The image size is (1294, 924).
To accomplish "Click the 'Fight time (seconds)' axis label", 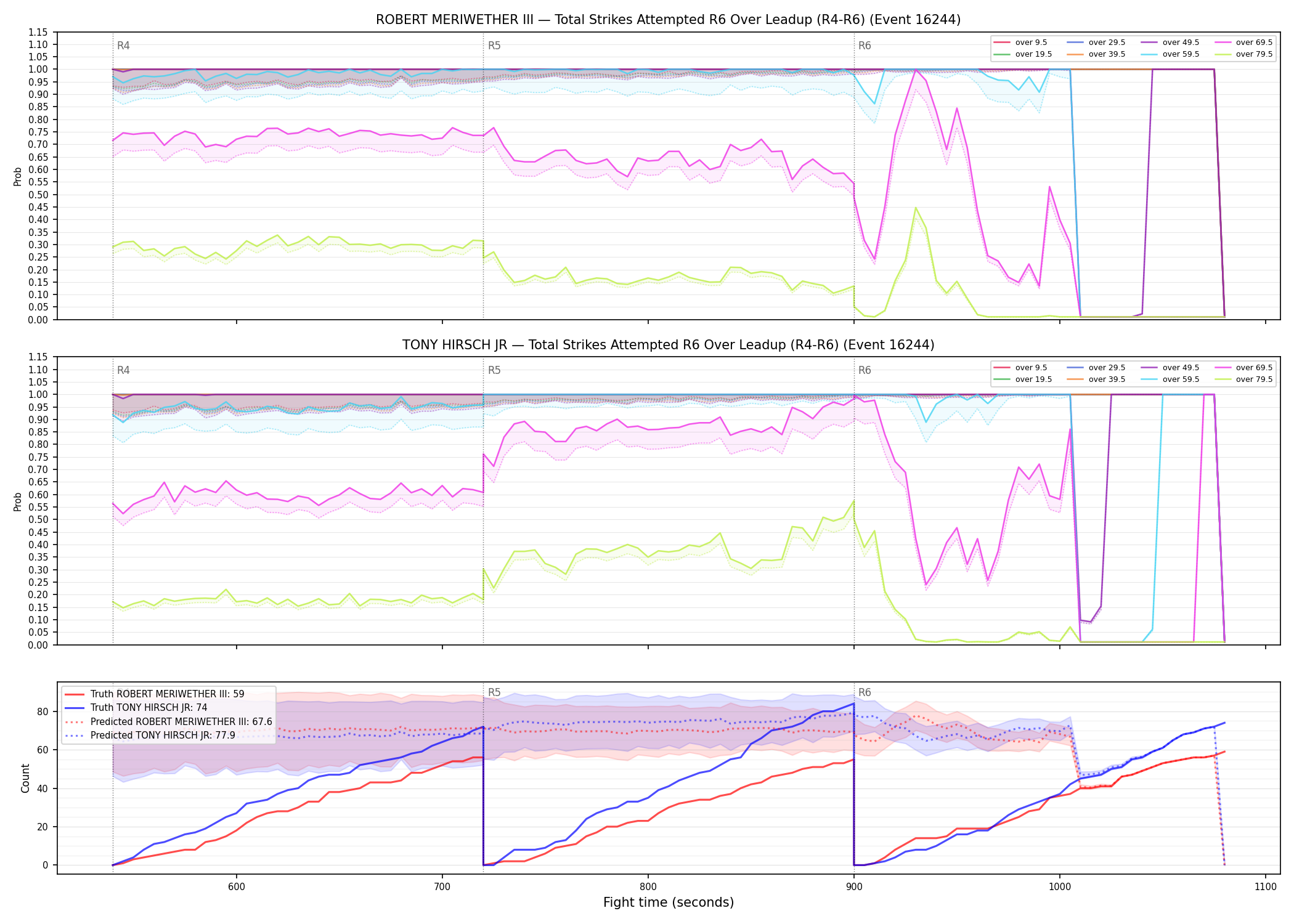I will 669,902.
